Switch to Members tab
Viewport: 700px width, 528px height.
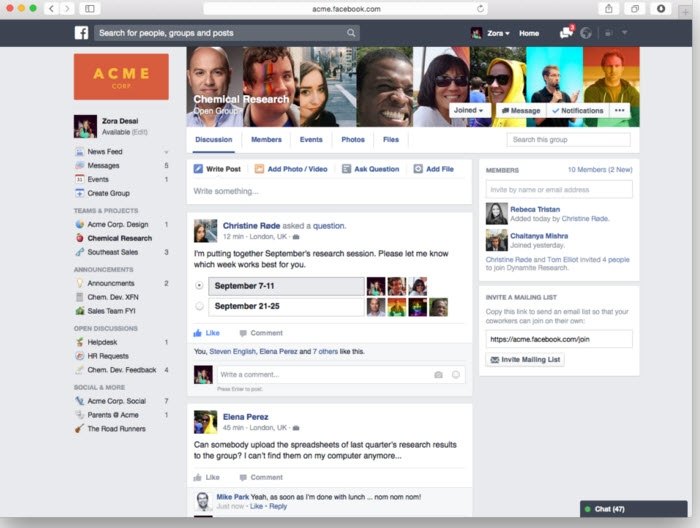point(266,140)
